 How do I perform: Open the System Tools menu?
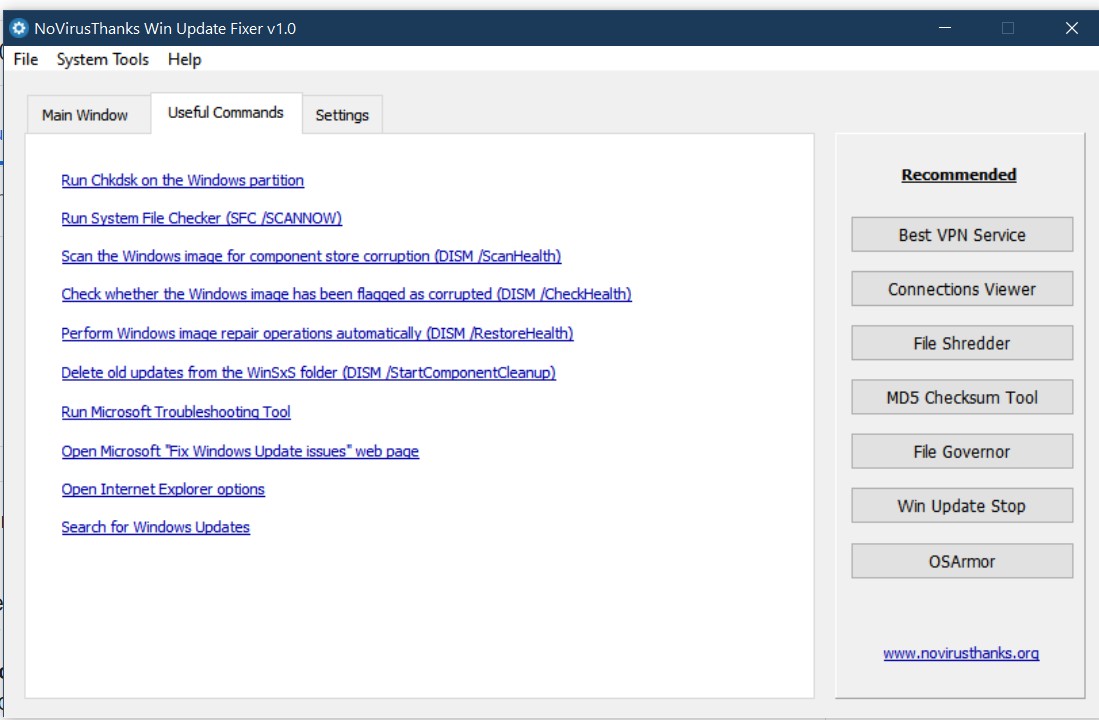[102, 60]
